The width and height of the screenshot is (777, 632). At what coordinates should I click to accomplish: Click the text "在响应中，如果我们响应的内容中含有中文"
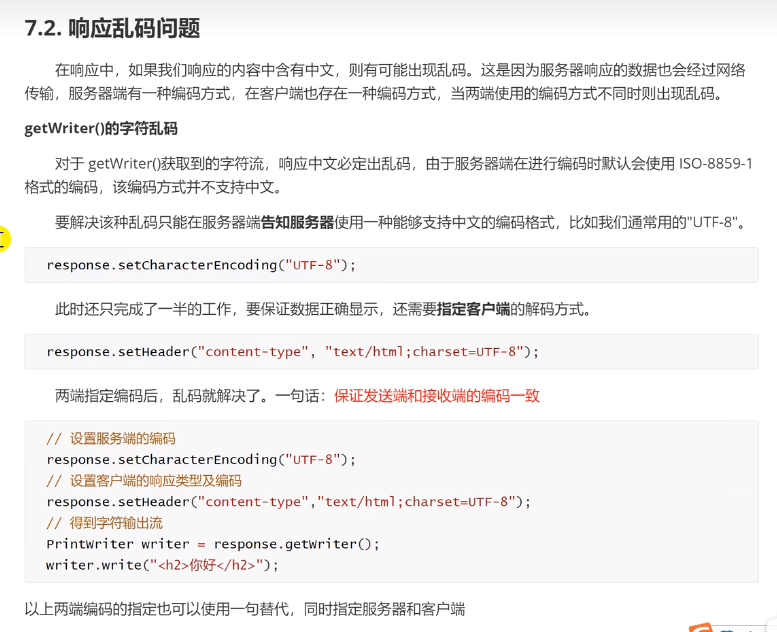tap(194, 70)
